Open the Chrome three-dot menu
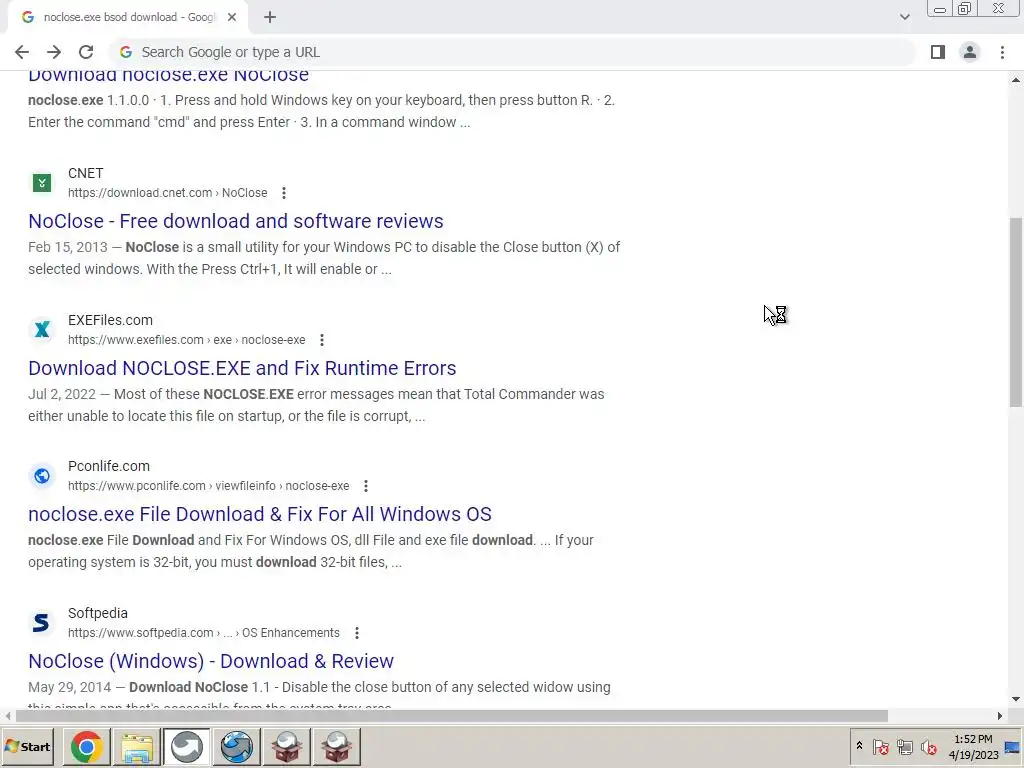The width and height of the screenshot is (1024, 768). 1002,52
